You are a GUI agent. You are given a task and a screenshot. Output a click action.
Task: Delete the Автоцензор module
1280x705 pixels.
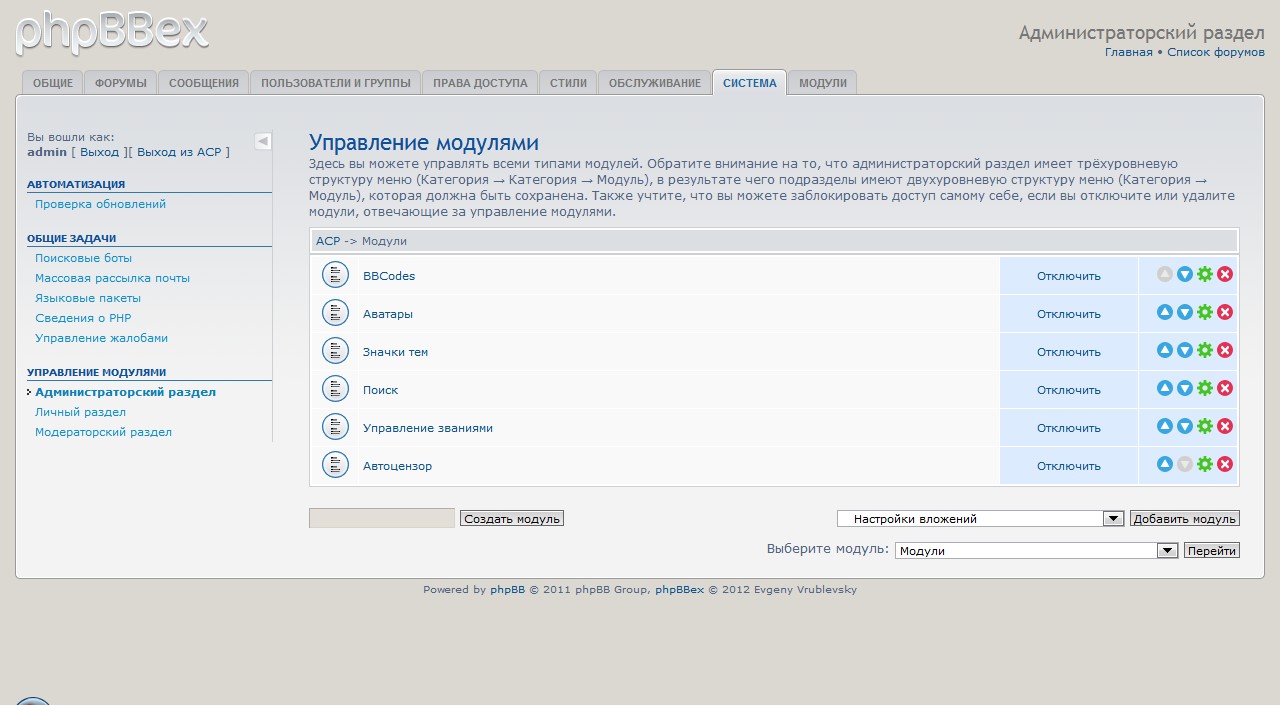click(1224, 464)
